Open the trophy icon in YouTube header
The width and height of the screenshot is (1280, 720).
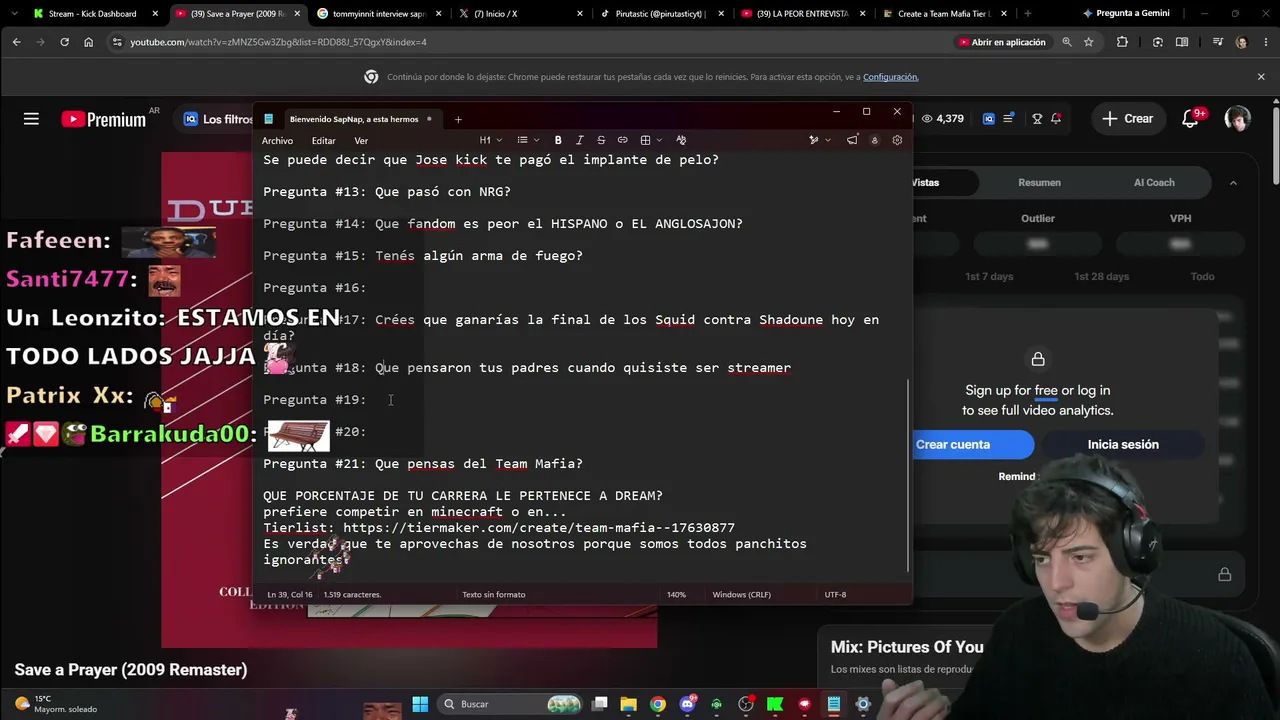pos(1037,119)
